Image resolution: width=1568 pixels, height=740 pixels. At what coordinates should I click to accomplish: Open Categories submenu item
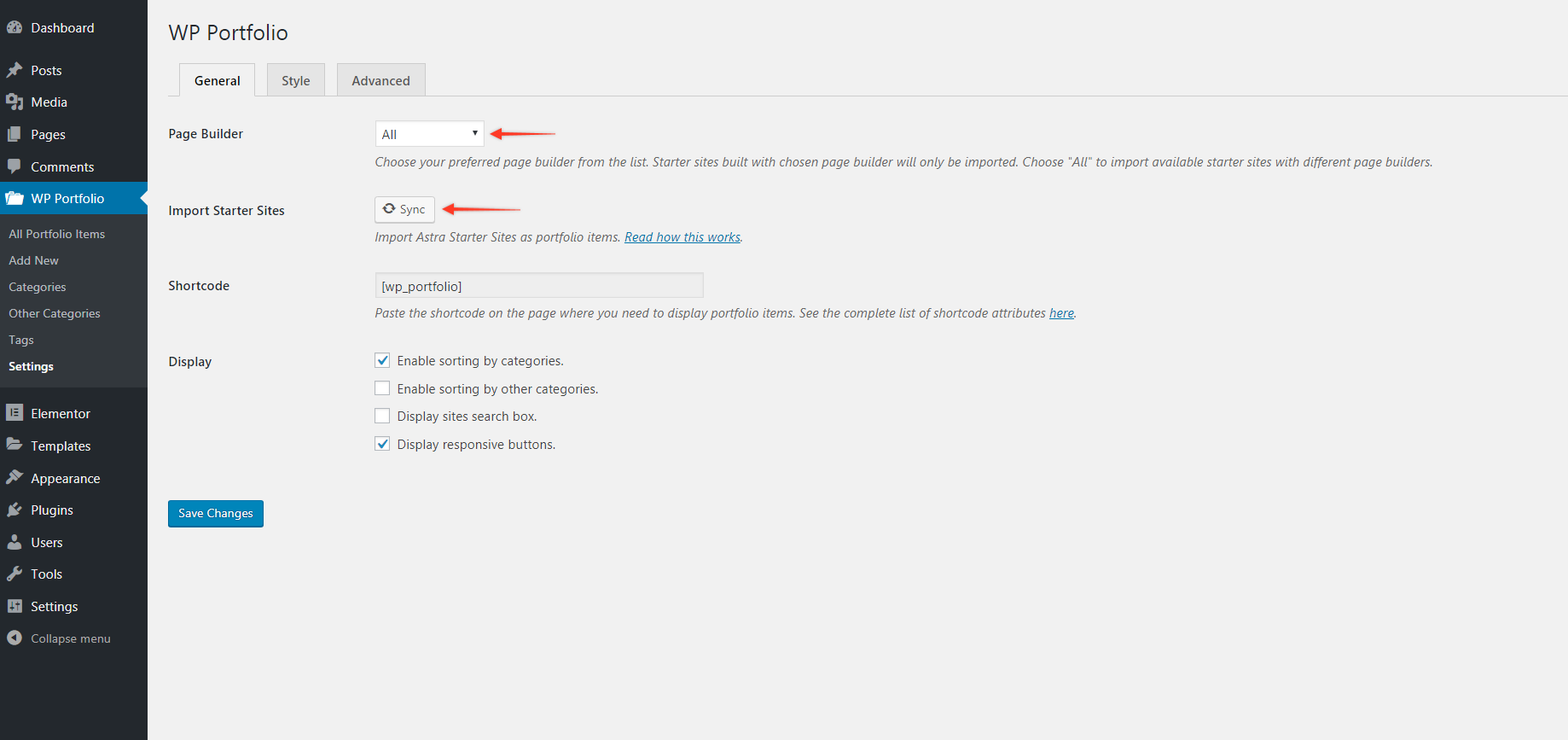click(x=38, y=287)
